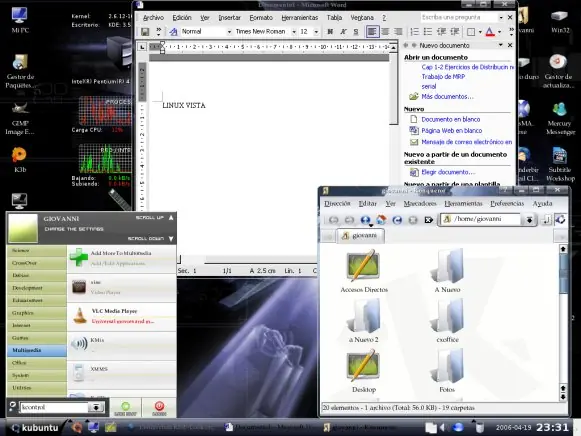Select center text alignment in Word
581x436 pixels.
(x=385, y=32)
